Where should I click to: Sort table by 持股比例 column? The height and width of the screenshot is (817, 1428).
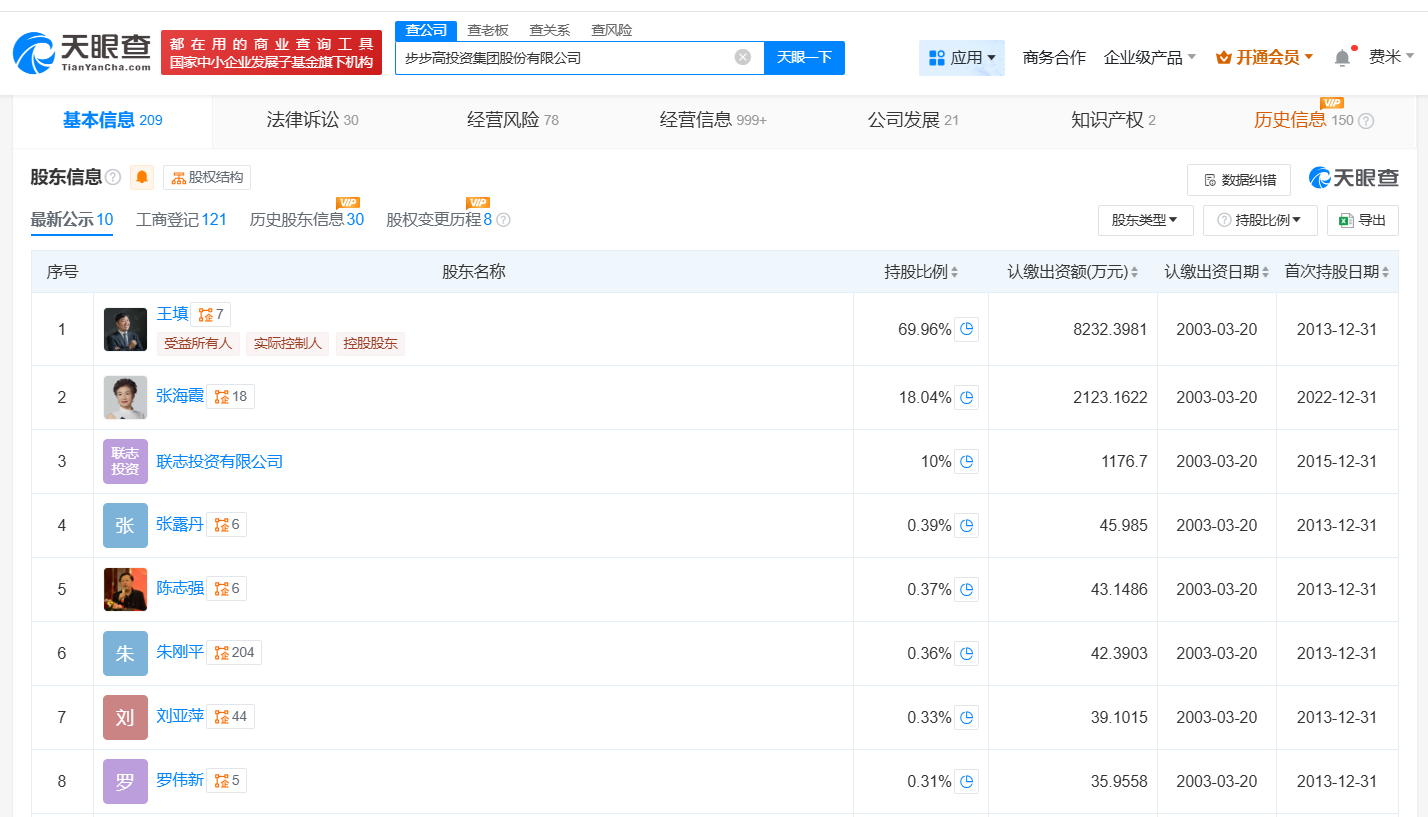point(921,272)
